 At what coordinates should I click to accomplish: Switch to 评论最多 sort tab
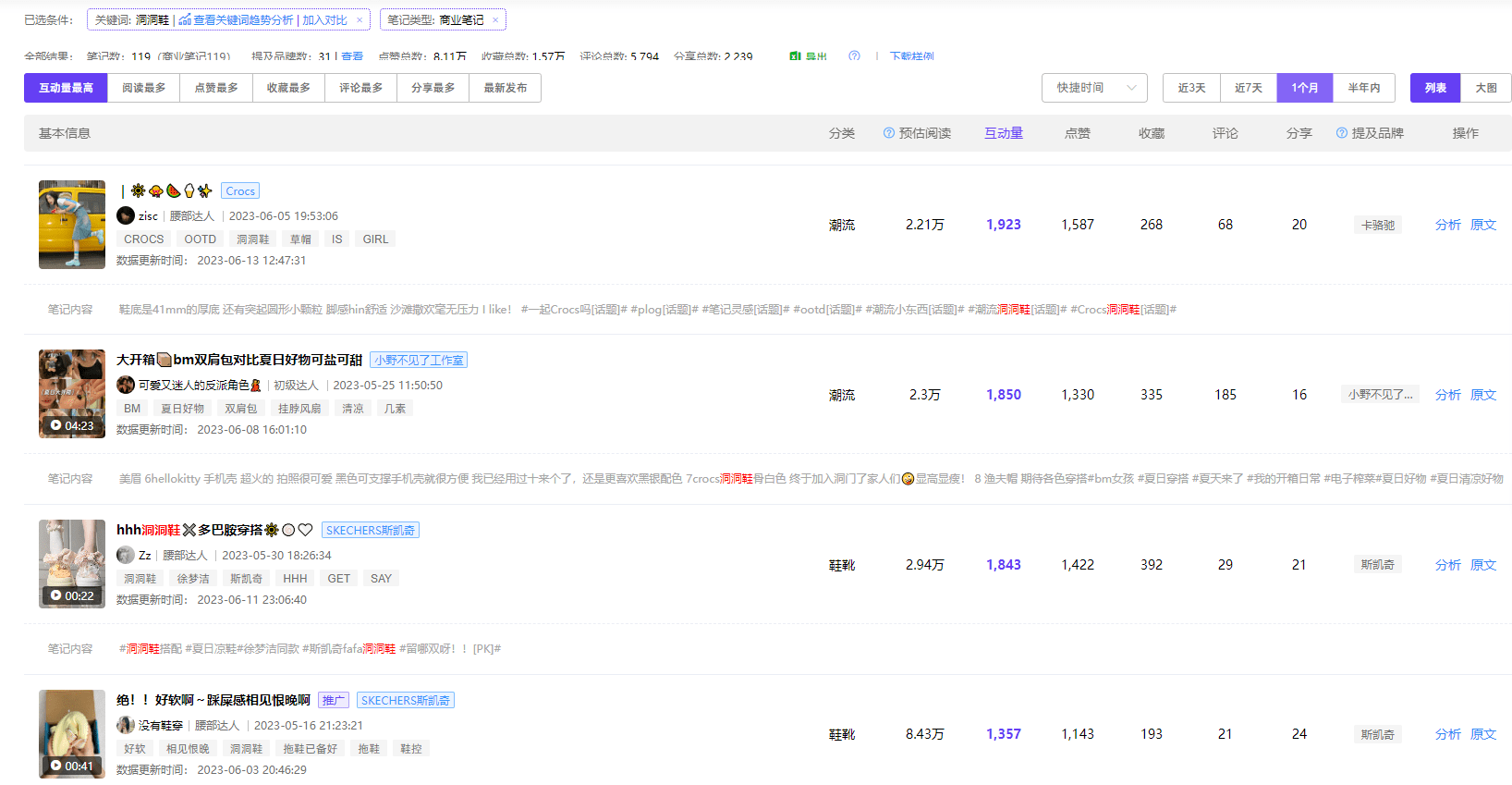coord(360,88)
